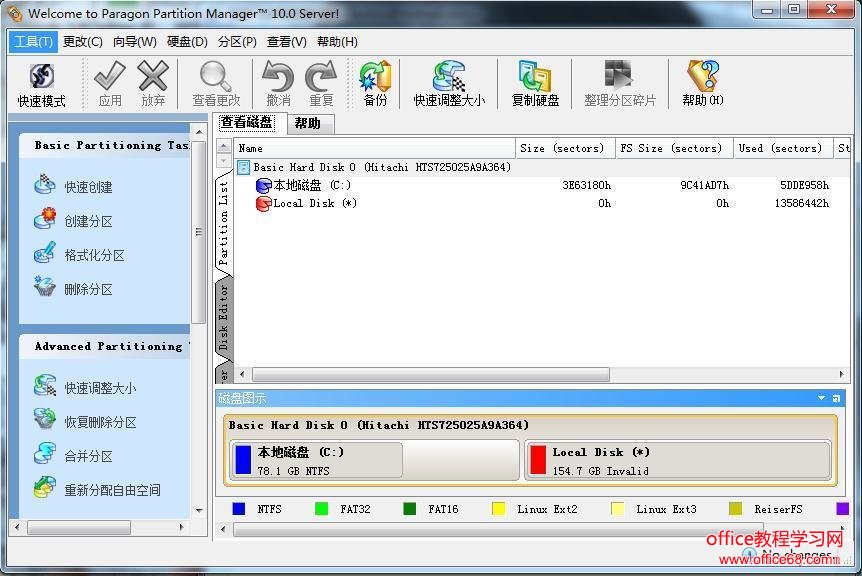
Task: Switch to the 帮助 tab
Action: [308, 123]
